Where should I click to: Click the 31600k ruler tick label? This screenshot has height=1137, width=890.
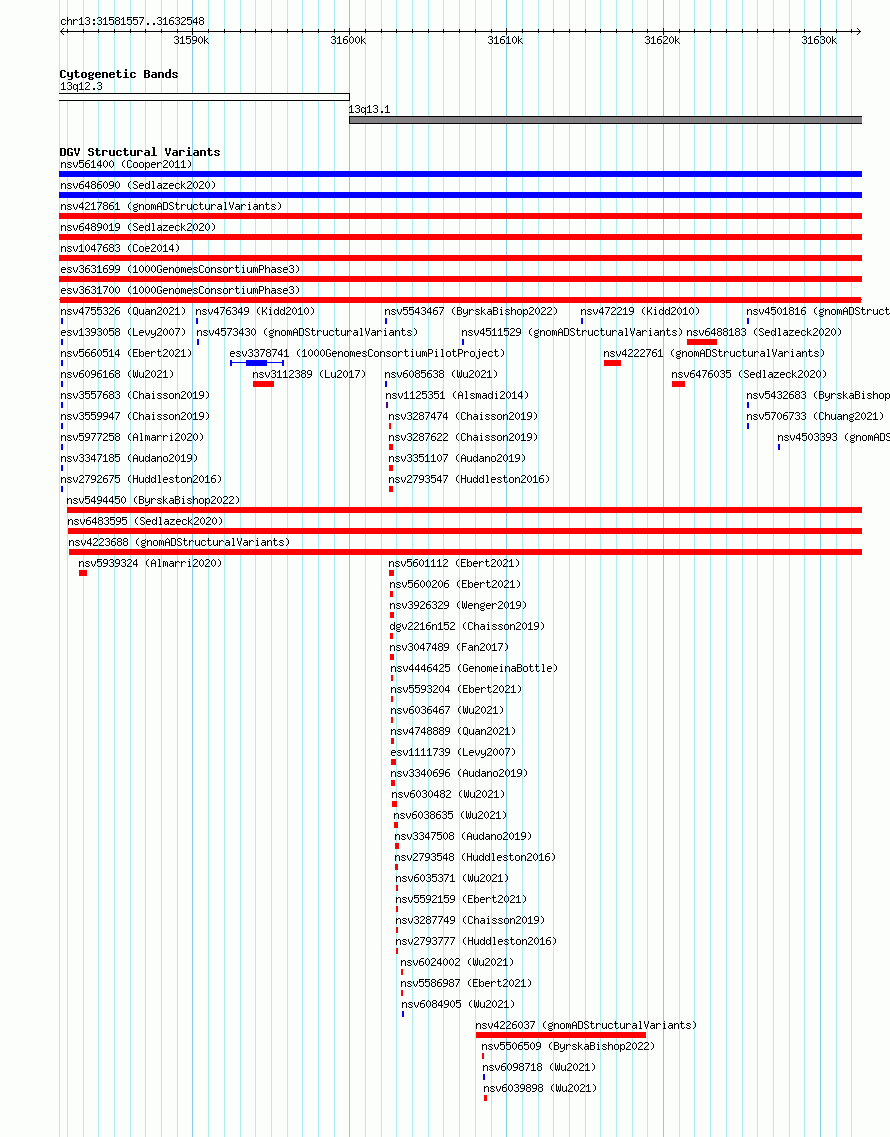[x=348, y=41]
